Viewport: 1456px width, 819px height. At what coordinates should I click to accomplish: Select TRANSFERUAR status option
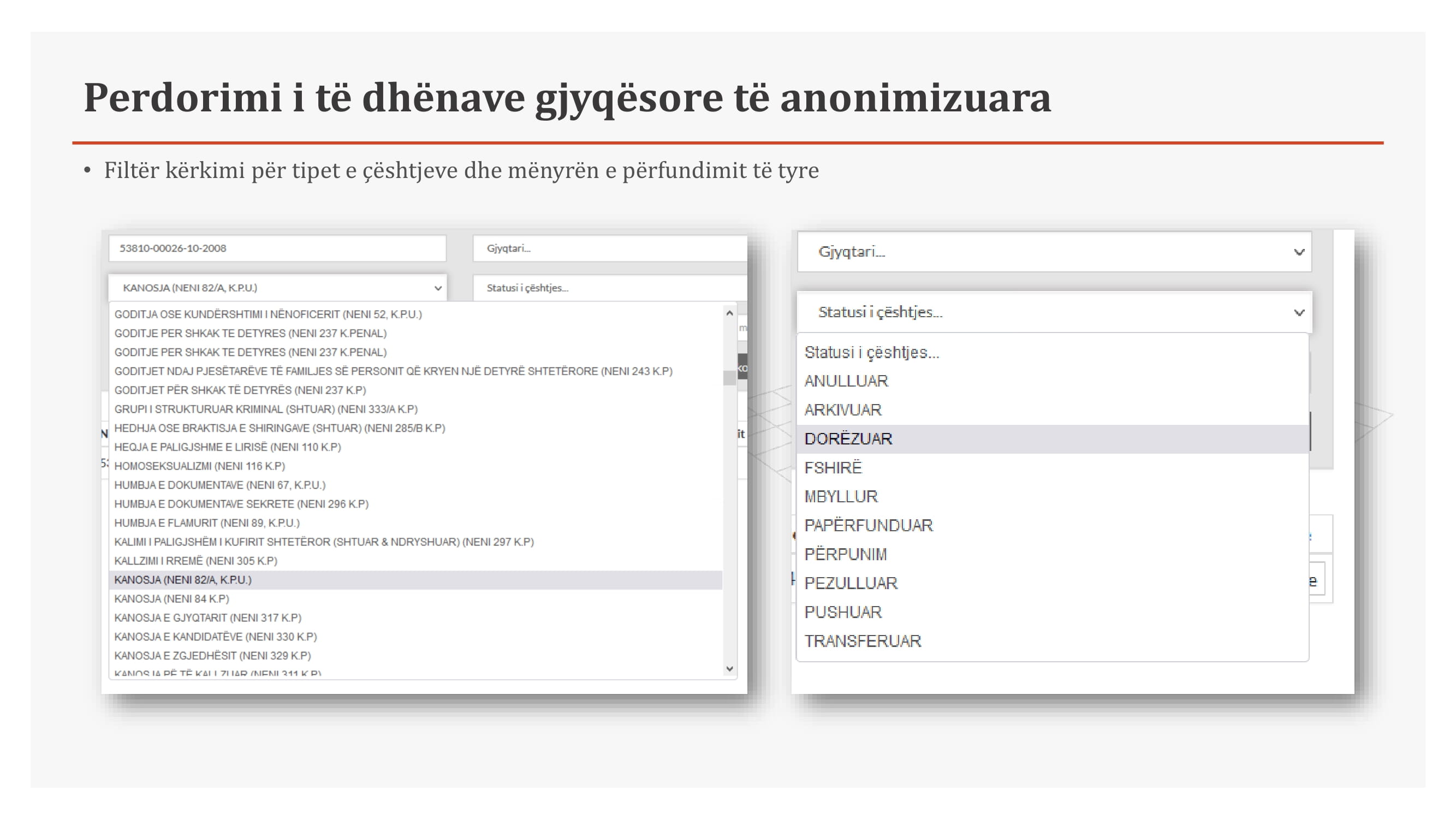click(863, 640)
